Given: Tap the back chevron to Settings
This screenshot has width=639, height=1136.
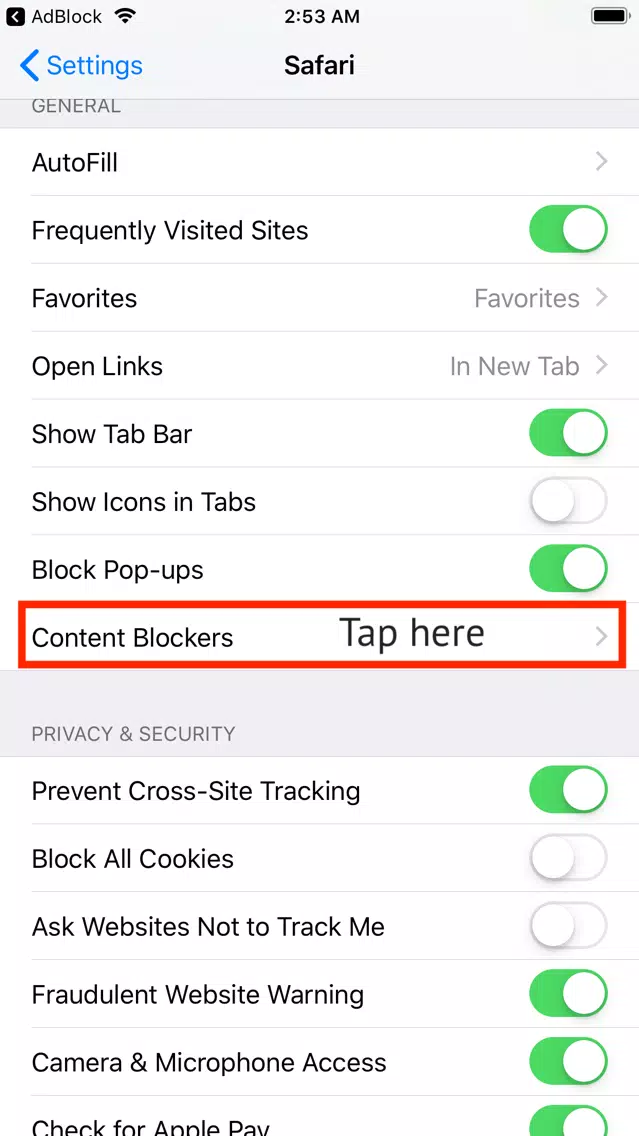Looking at the screenshot, I should click(30, 65).
